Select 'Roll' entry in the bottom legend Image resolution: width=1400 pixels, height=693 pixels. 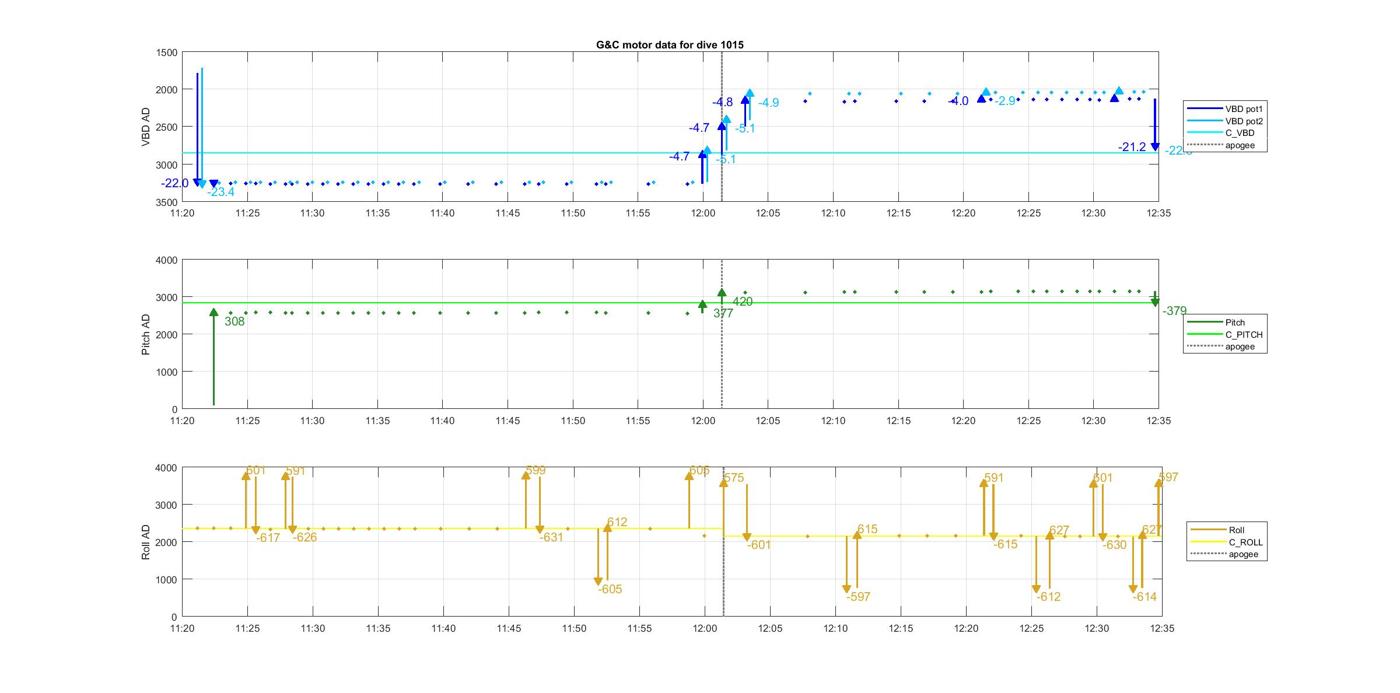[1237, 530]
